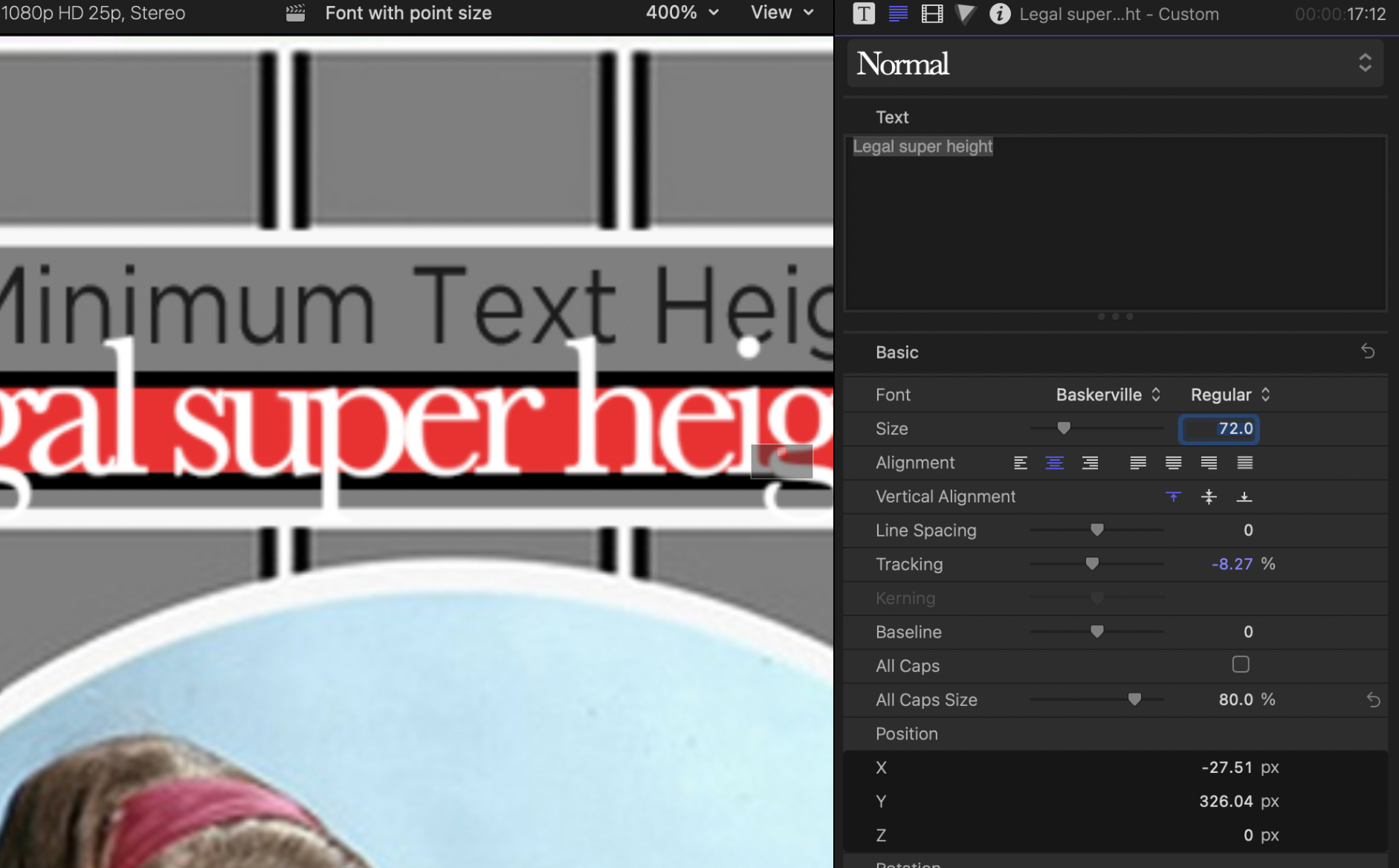This screenshot has height=868, width=1399.
Task: Click the Position Z value 0
Action: [x=1248, y=835]
